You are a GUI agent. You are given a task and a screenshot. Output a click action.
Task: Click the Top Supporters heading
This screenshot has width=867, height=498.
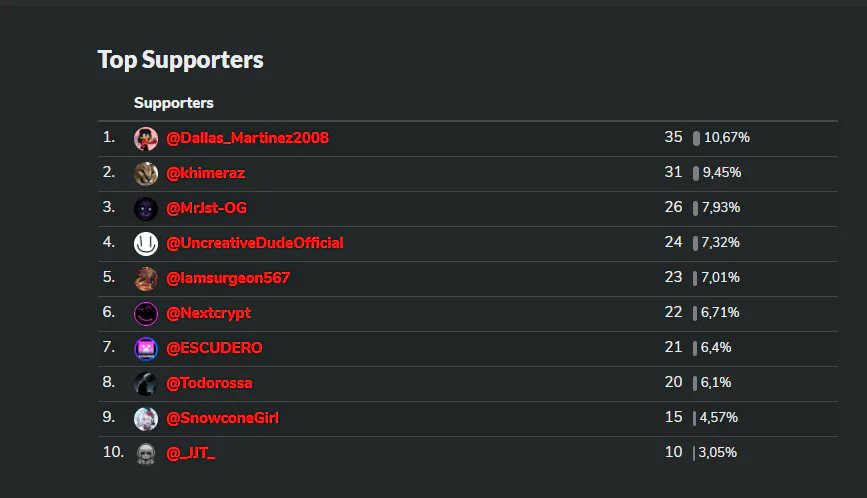pos(180,60)
